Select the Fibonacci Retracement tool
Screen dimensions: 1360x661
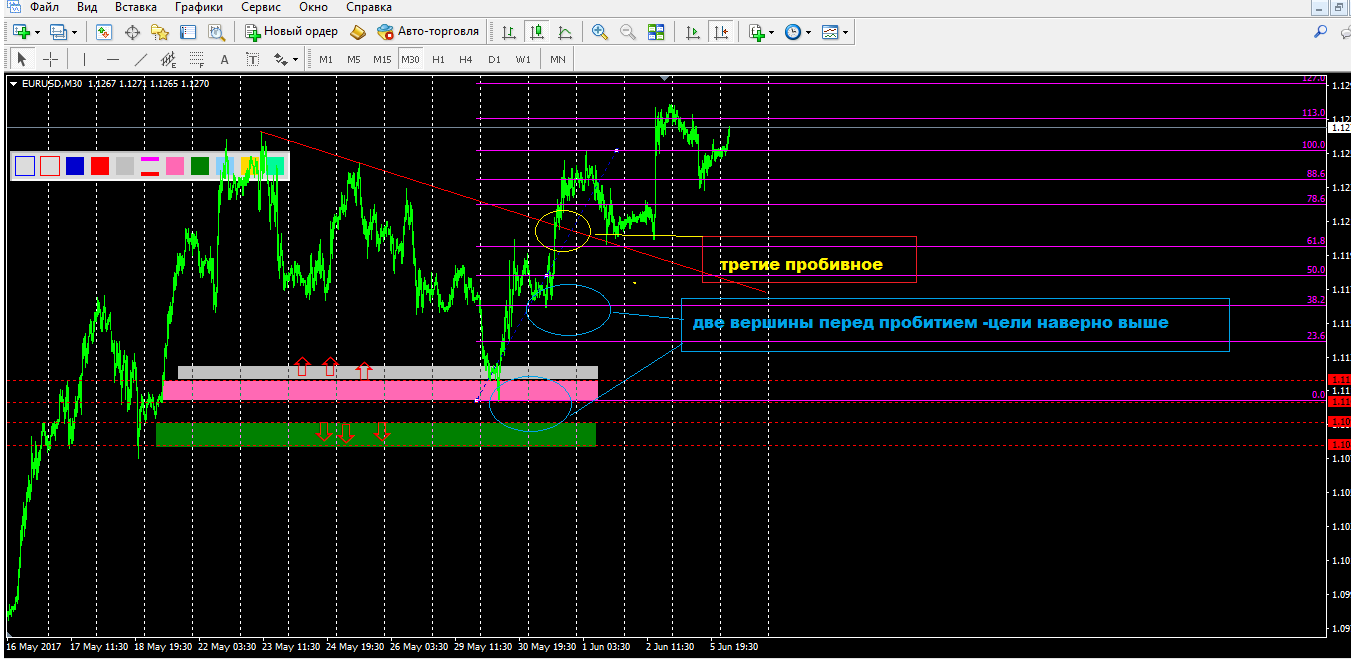[x=197, y=59]
